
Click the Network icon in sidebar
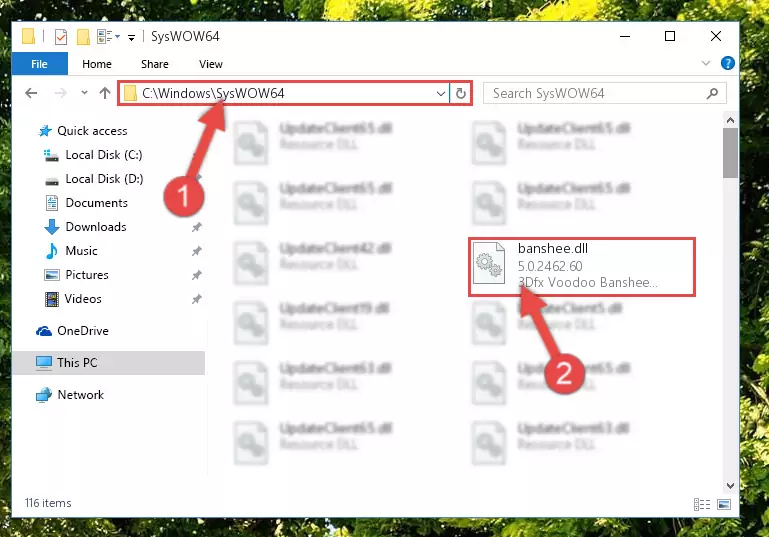tap(44, 395)
